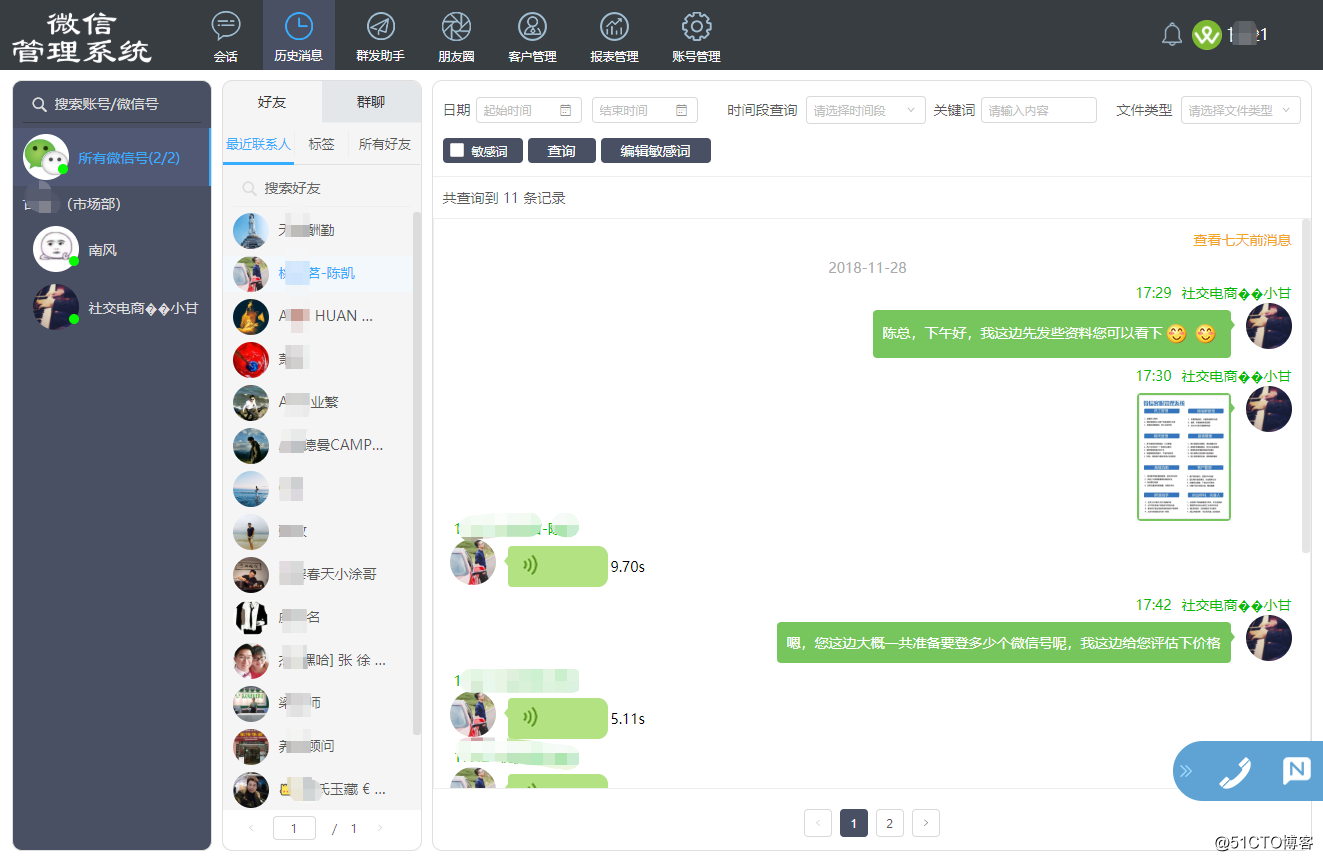Select the contact 春天小涂哥

point(318,574)
